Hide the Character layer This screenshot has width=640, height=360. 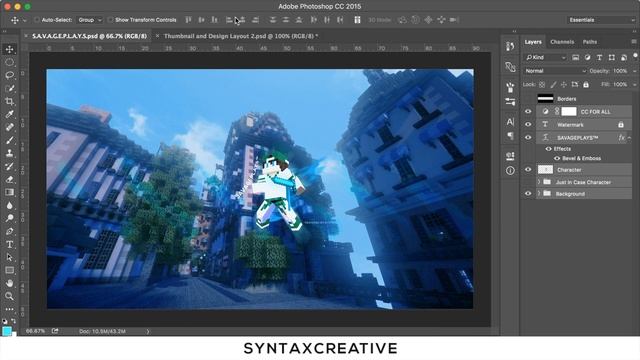click(528, 169)
